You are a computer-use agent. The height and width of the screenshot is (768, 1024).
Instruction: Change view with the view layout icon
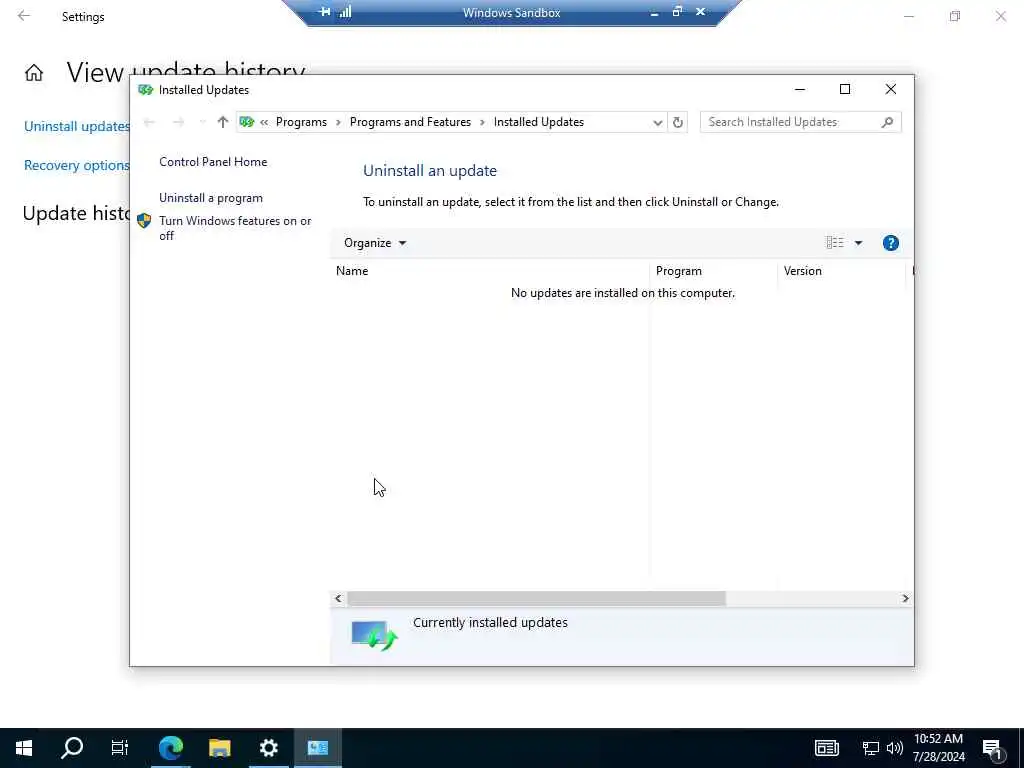click(835, 243)
